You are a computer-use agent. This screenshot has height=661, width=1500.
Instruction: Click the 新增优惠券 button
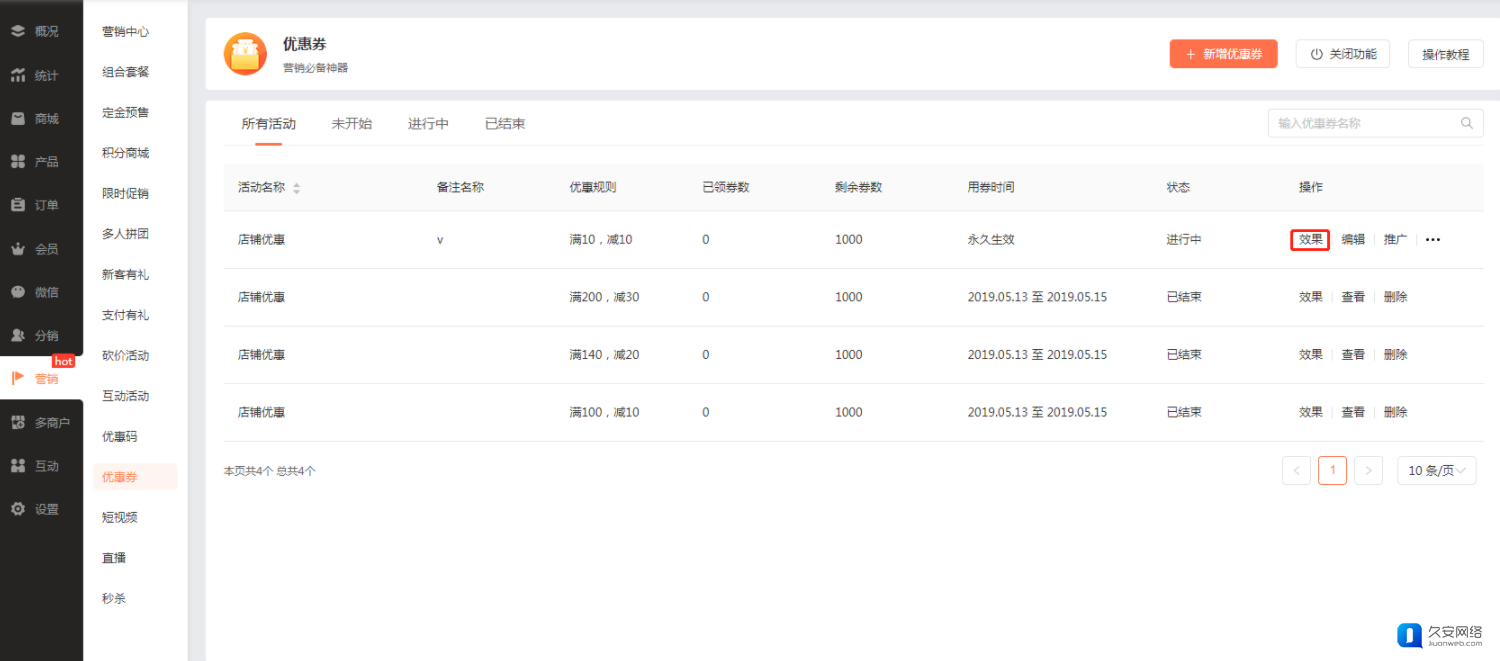point(1224,54)
